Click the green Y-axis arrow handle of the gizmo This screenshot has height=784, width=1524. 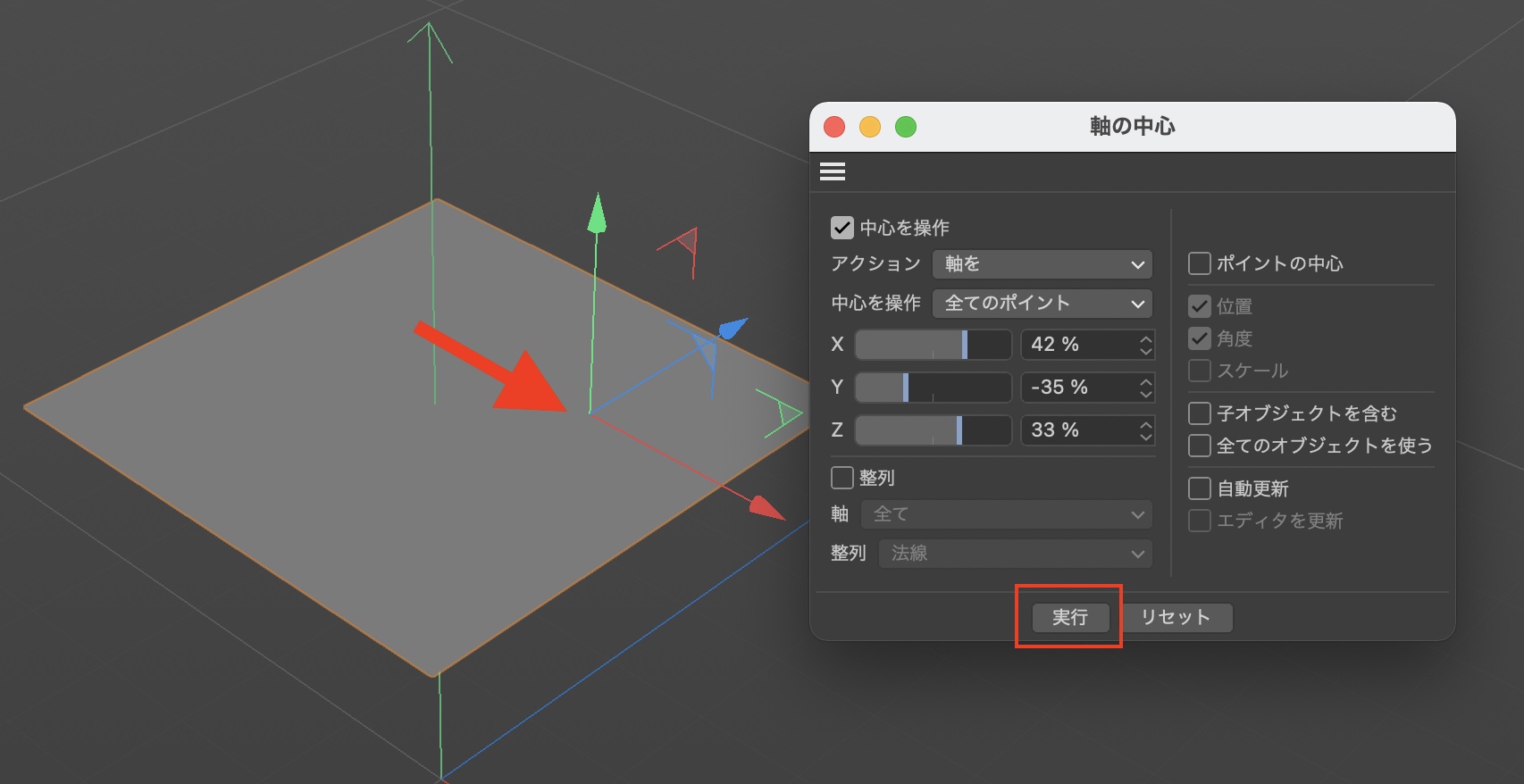[x=597, y=214]
